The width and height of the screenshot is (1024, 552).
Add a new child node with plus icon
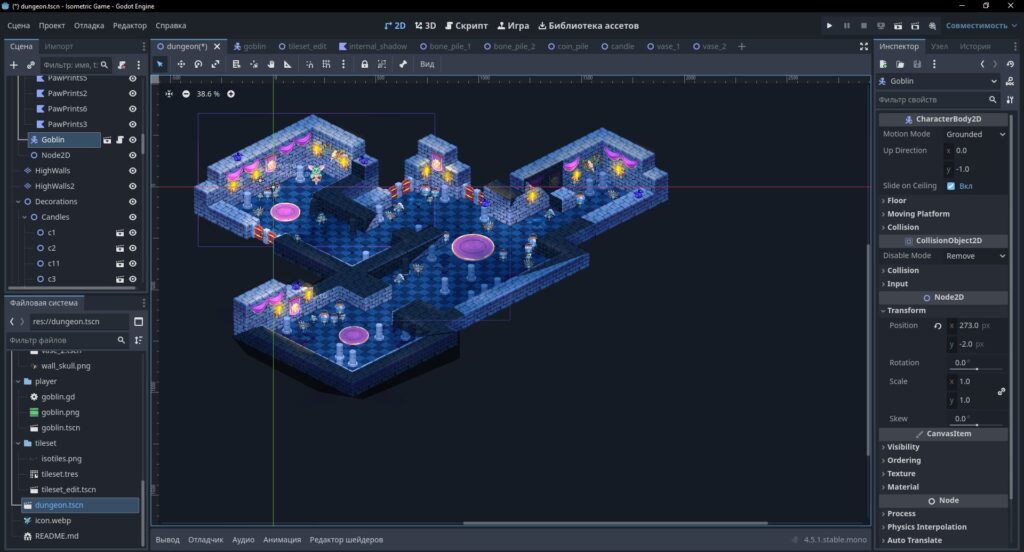point(14,65)
